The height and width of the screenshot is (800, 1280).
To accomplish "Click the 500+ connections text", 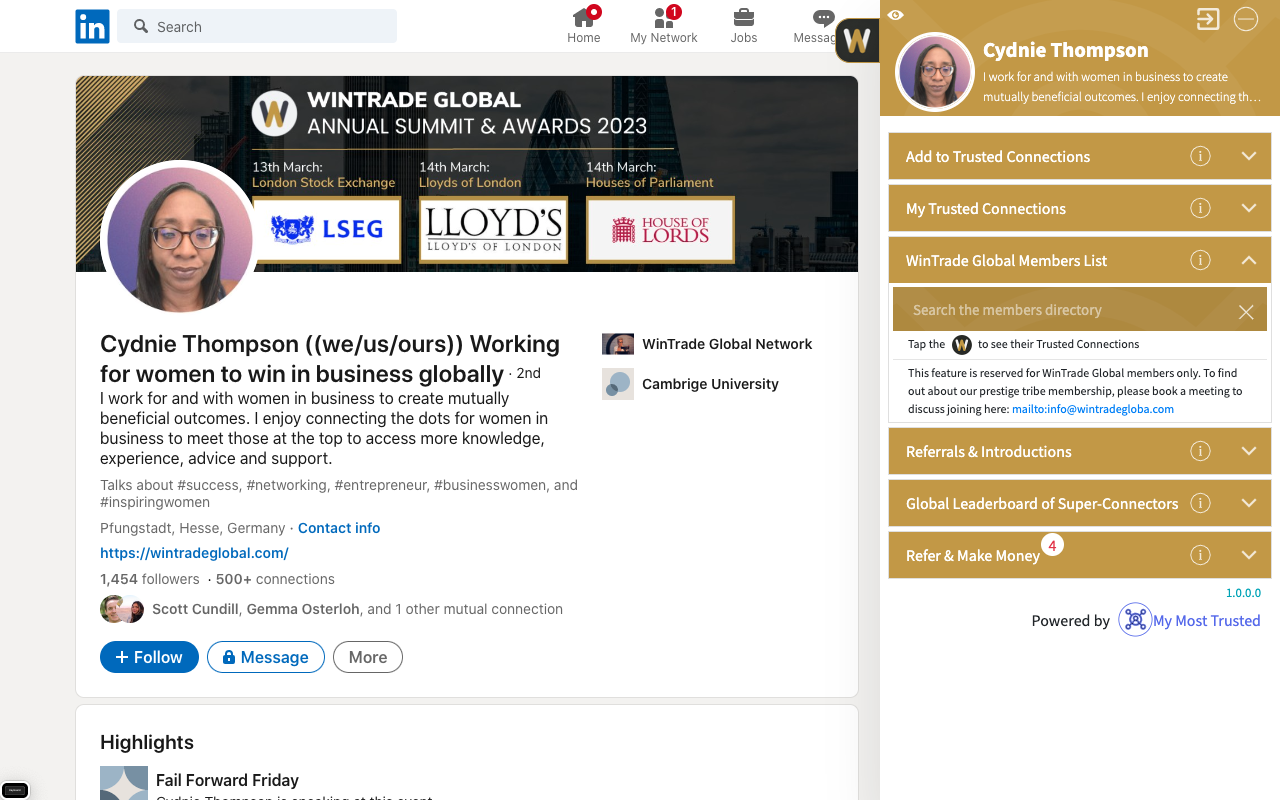I will [x=275, y=579].
